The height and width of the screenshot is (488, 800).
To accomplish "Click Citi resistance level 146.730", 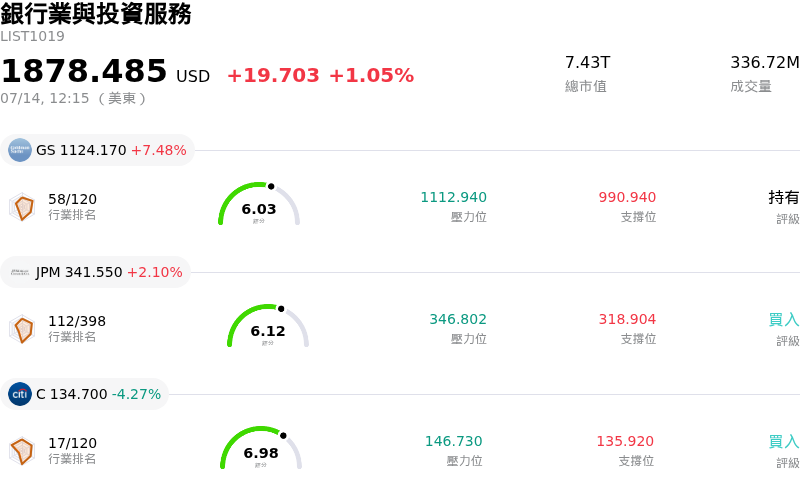I will pyautogui.click(x=453, y=441).
